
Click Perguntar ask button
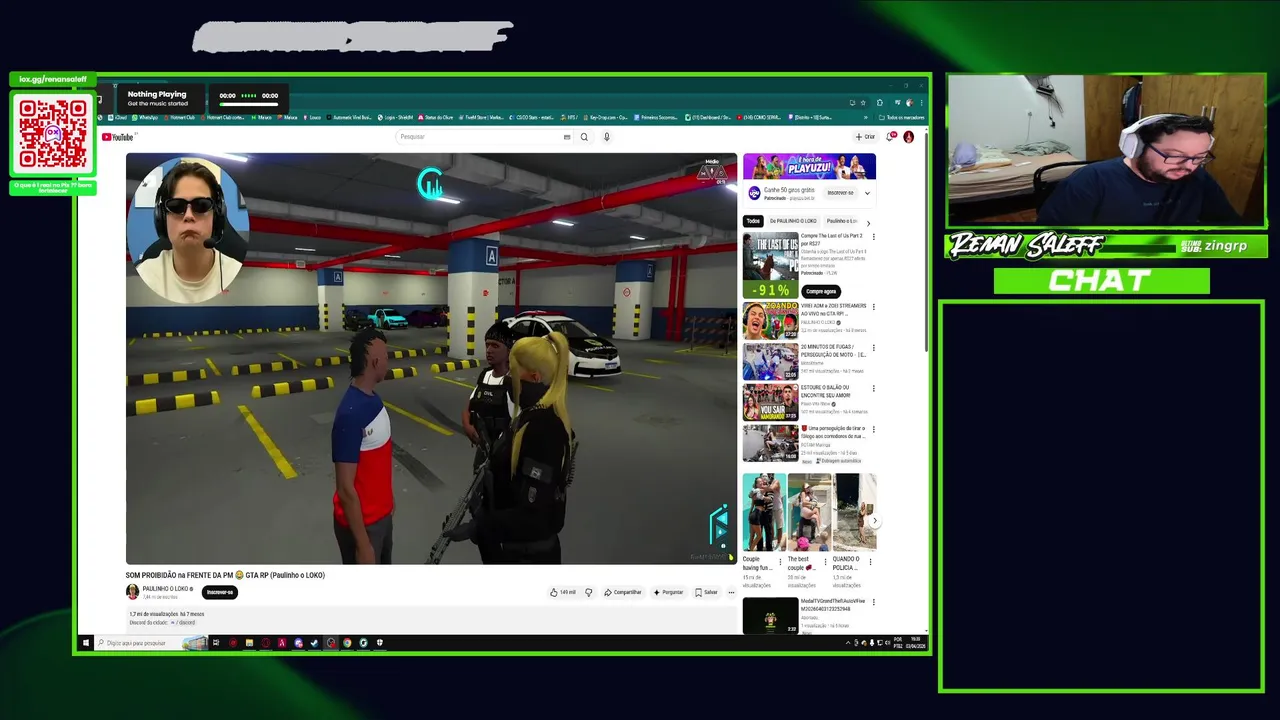[668, 592]
